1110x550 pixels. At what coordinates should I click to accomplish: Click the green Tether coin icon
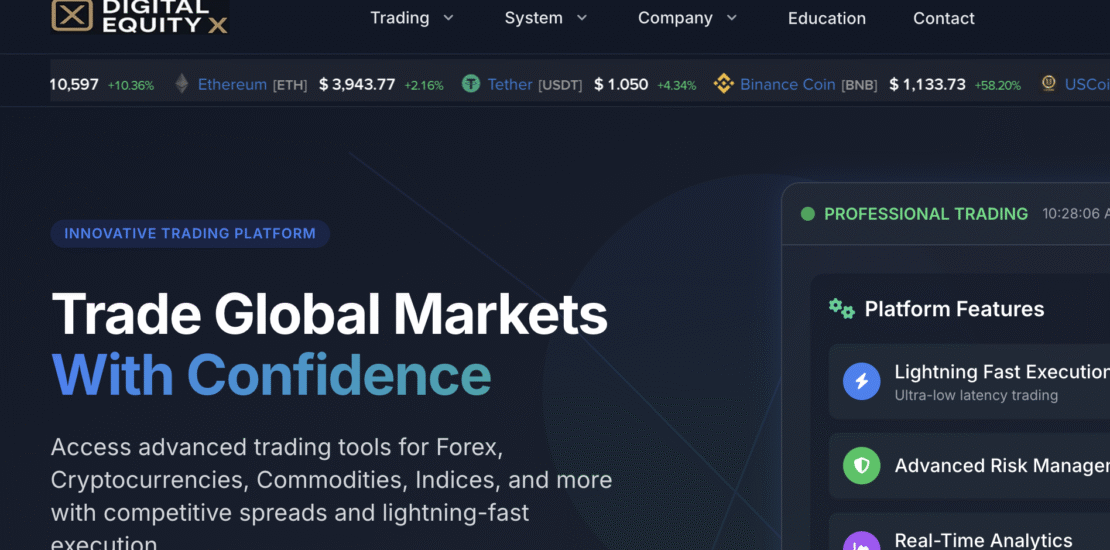click(471, 84)
